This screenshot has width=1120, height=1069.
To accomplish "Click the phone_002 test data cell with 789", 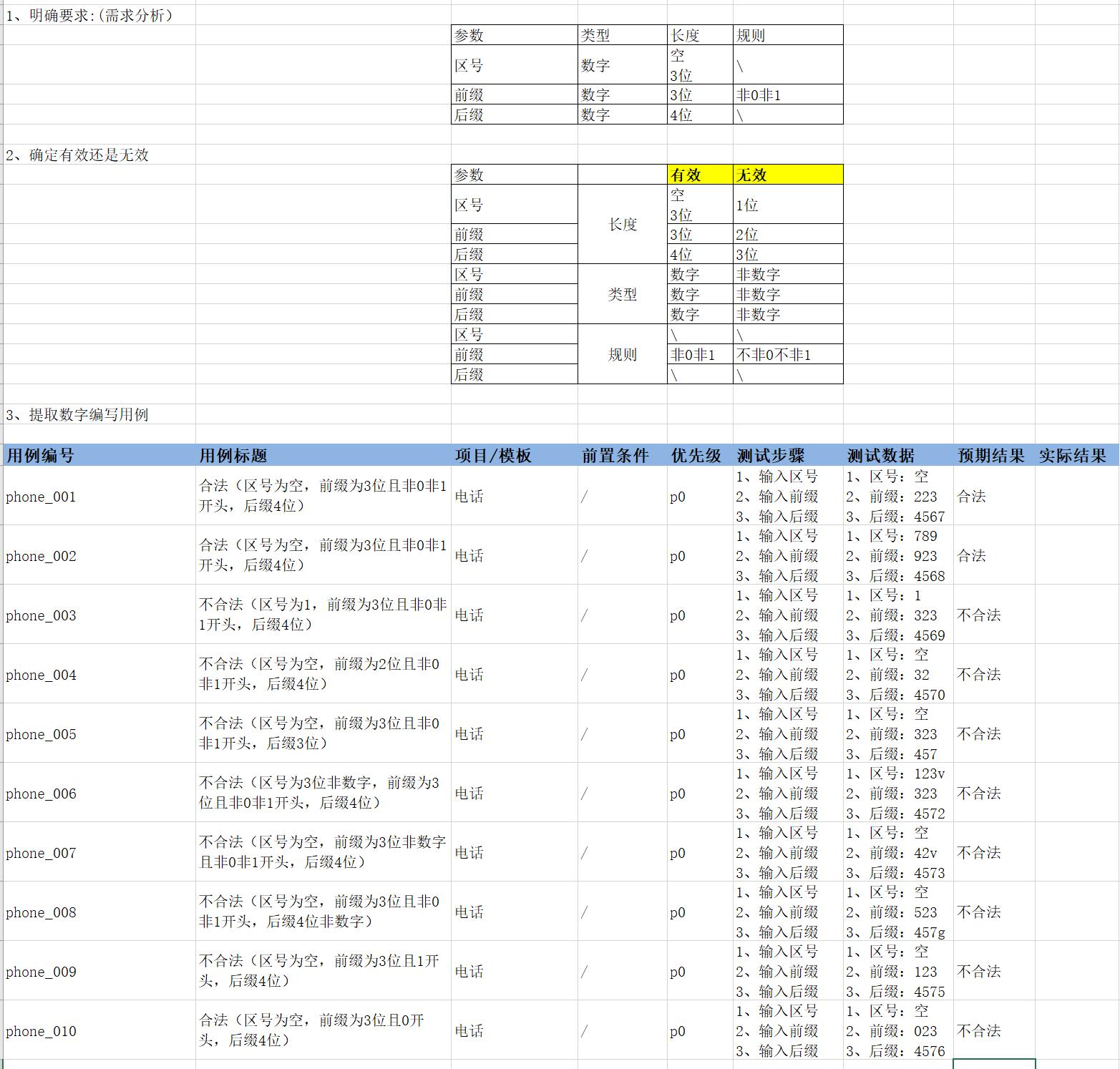I will pos(898,555).
